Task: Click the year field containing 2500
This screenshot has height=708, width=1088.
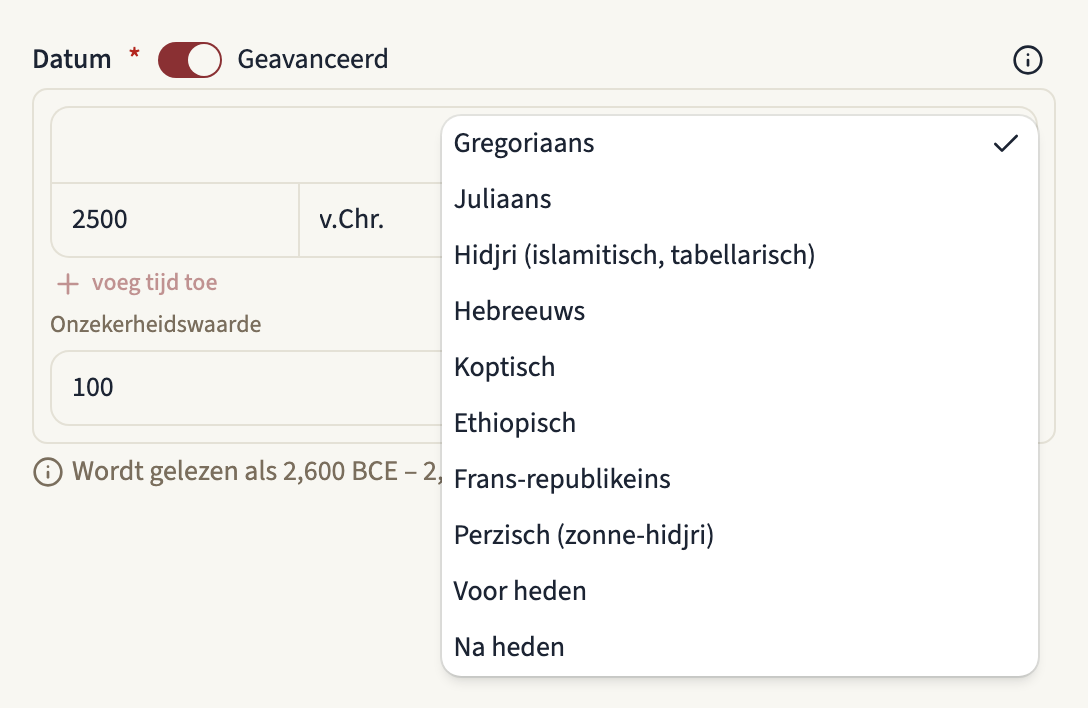Action: [176, 220]
